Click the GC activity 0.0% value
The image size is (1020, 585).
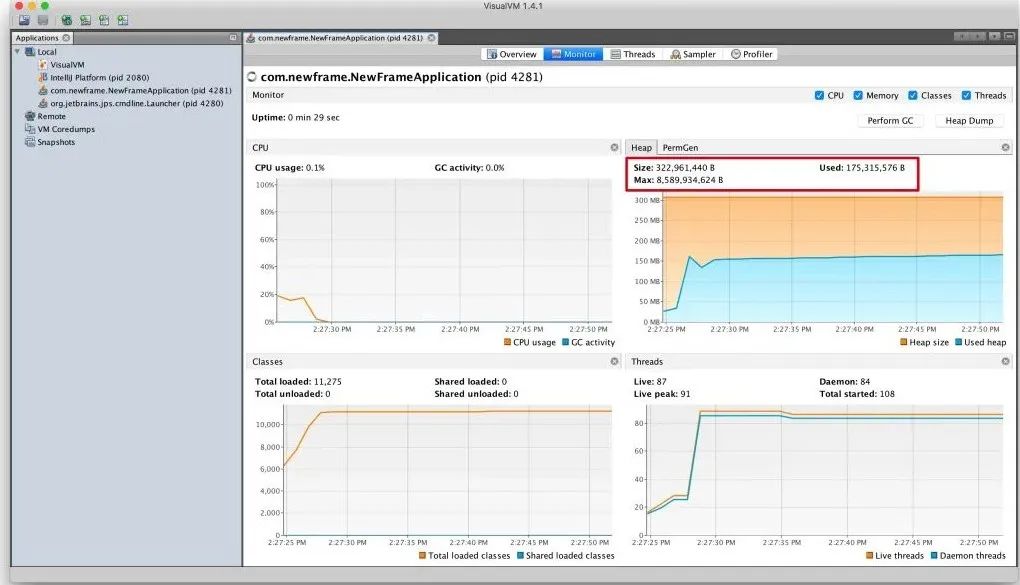[x=495, y=168]
